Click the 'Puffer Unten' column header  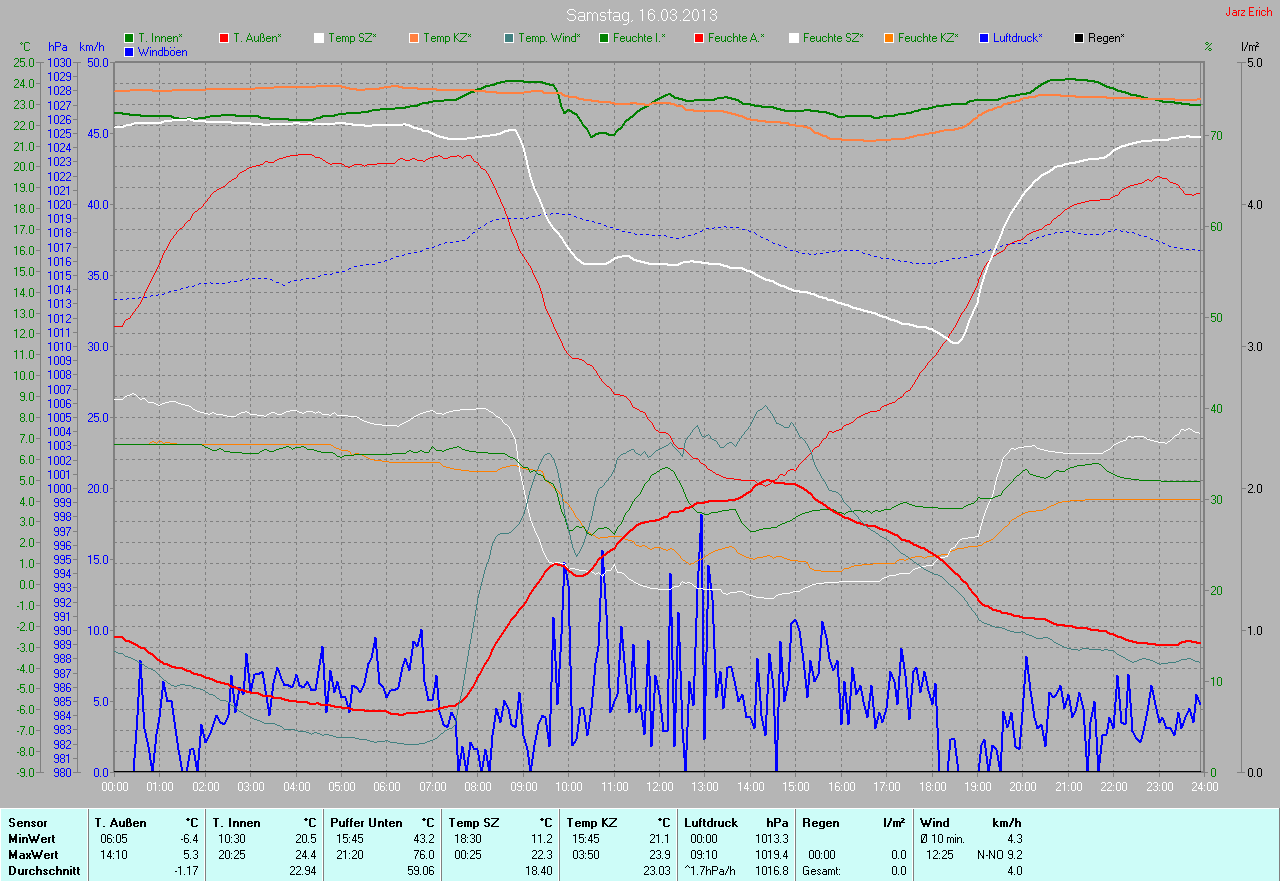click(x=368, y=823)
